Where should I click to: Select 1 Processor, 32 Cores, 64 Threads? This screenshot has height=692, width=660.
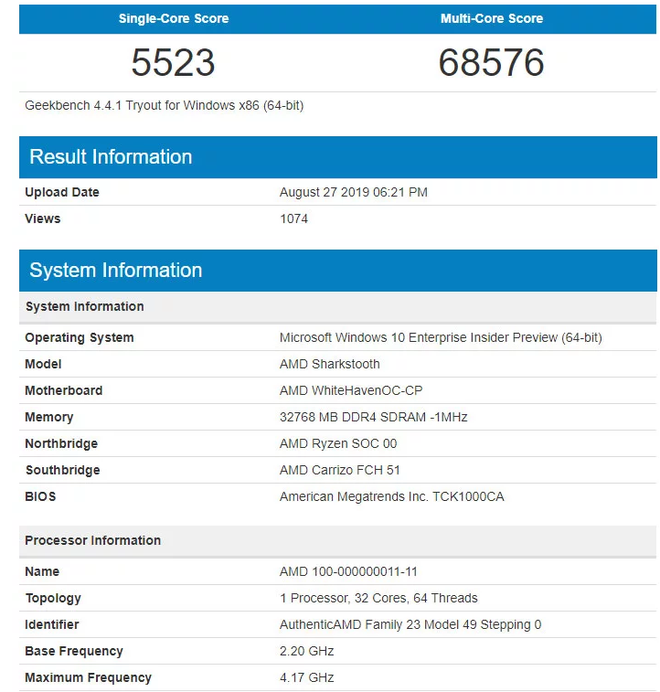[378, 598]
